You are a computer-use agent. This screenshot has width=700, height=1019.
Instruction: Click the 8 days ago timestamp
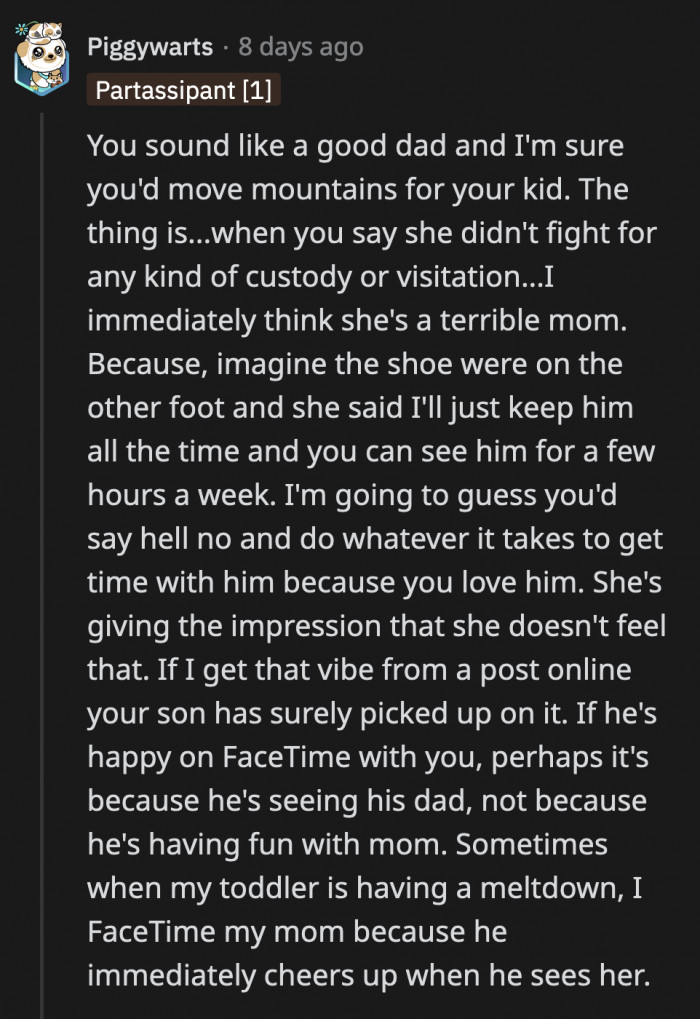click(298, 46)
